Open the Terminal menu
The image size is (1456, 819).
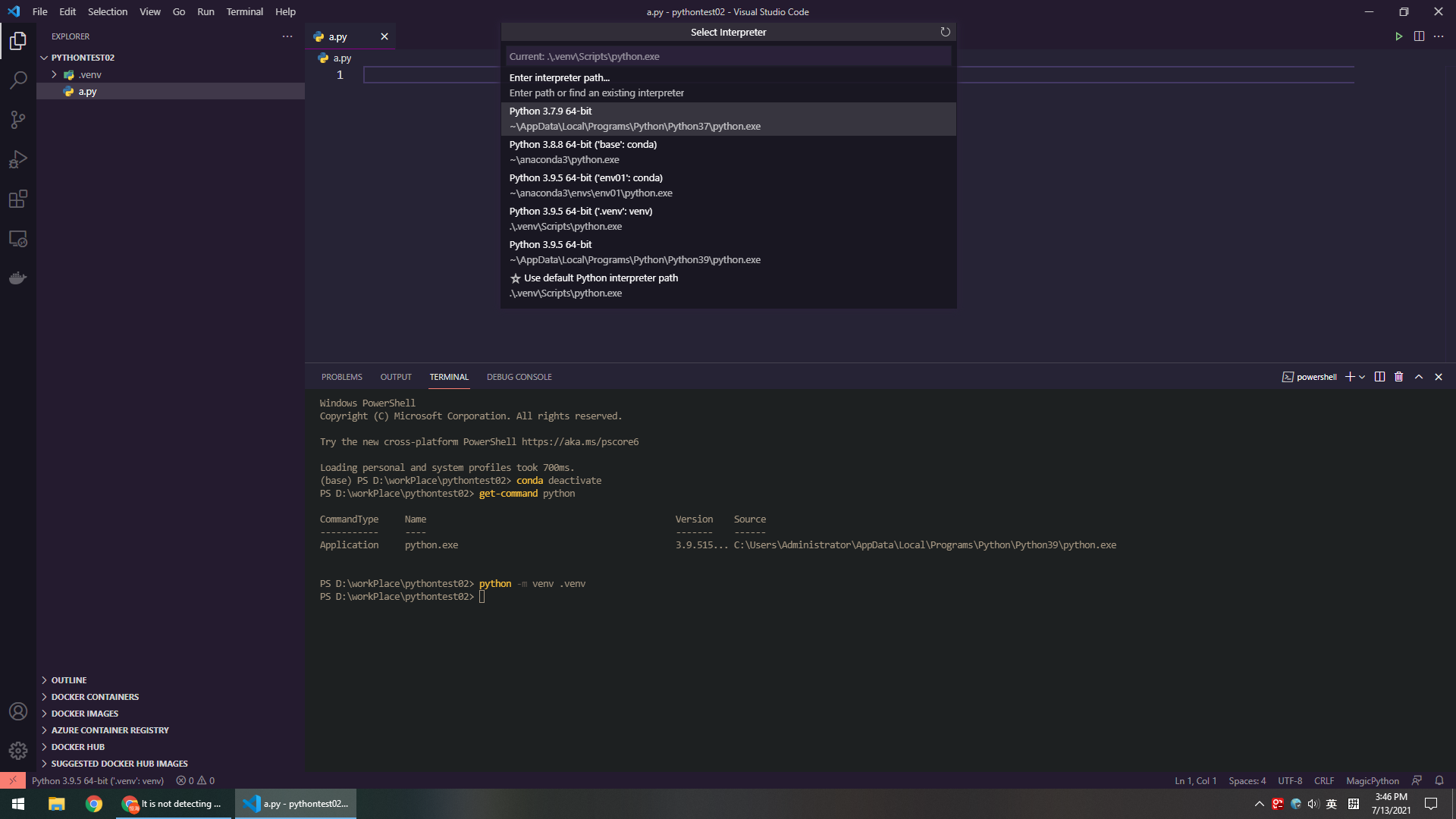point(244,11)
